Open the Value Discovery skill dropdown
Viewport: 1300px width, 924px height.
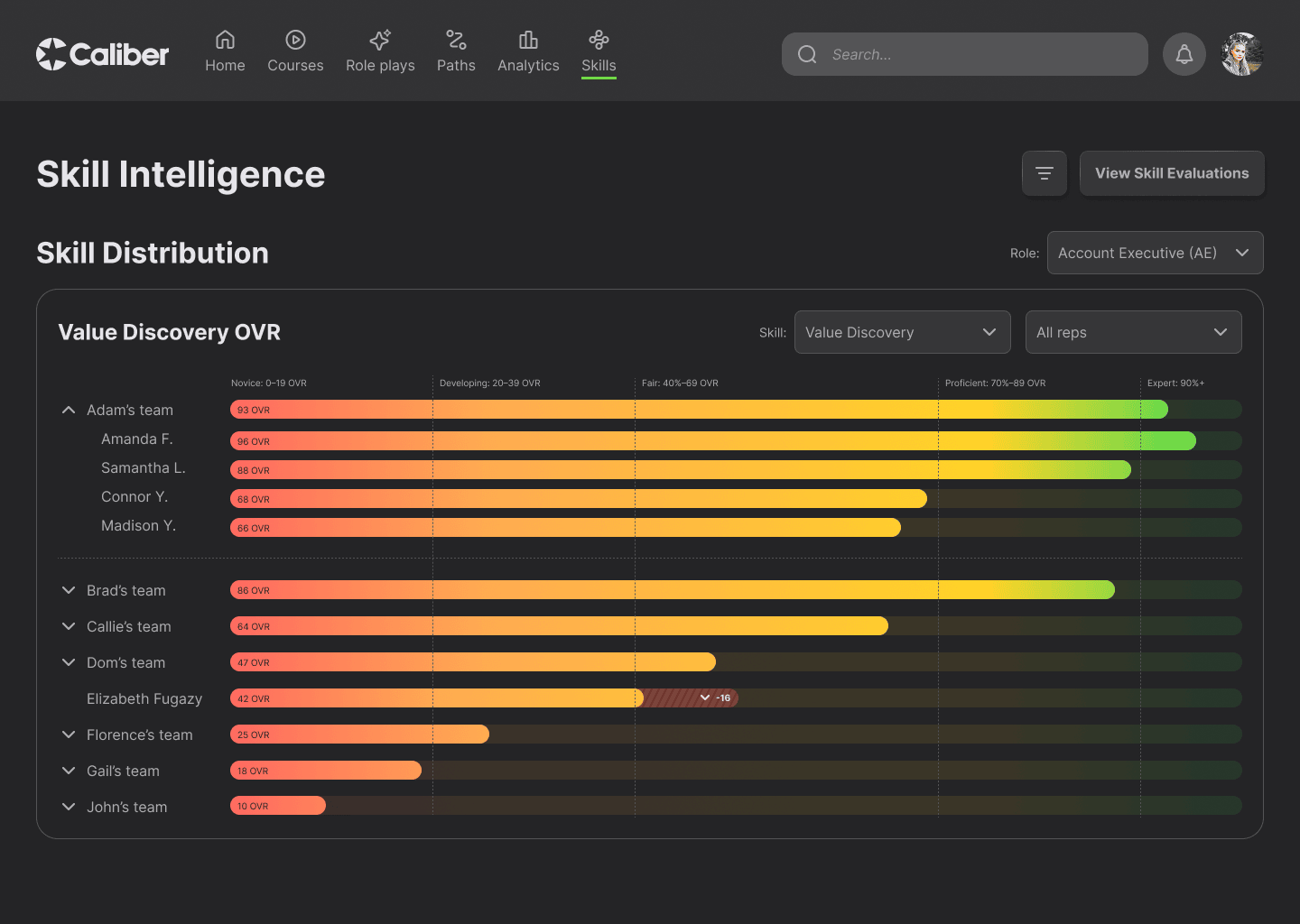pyautogui.click(x=903, y=332)
